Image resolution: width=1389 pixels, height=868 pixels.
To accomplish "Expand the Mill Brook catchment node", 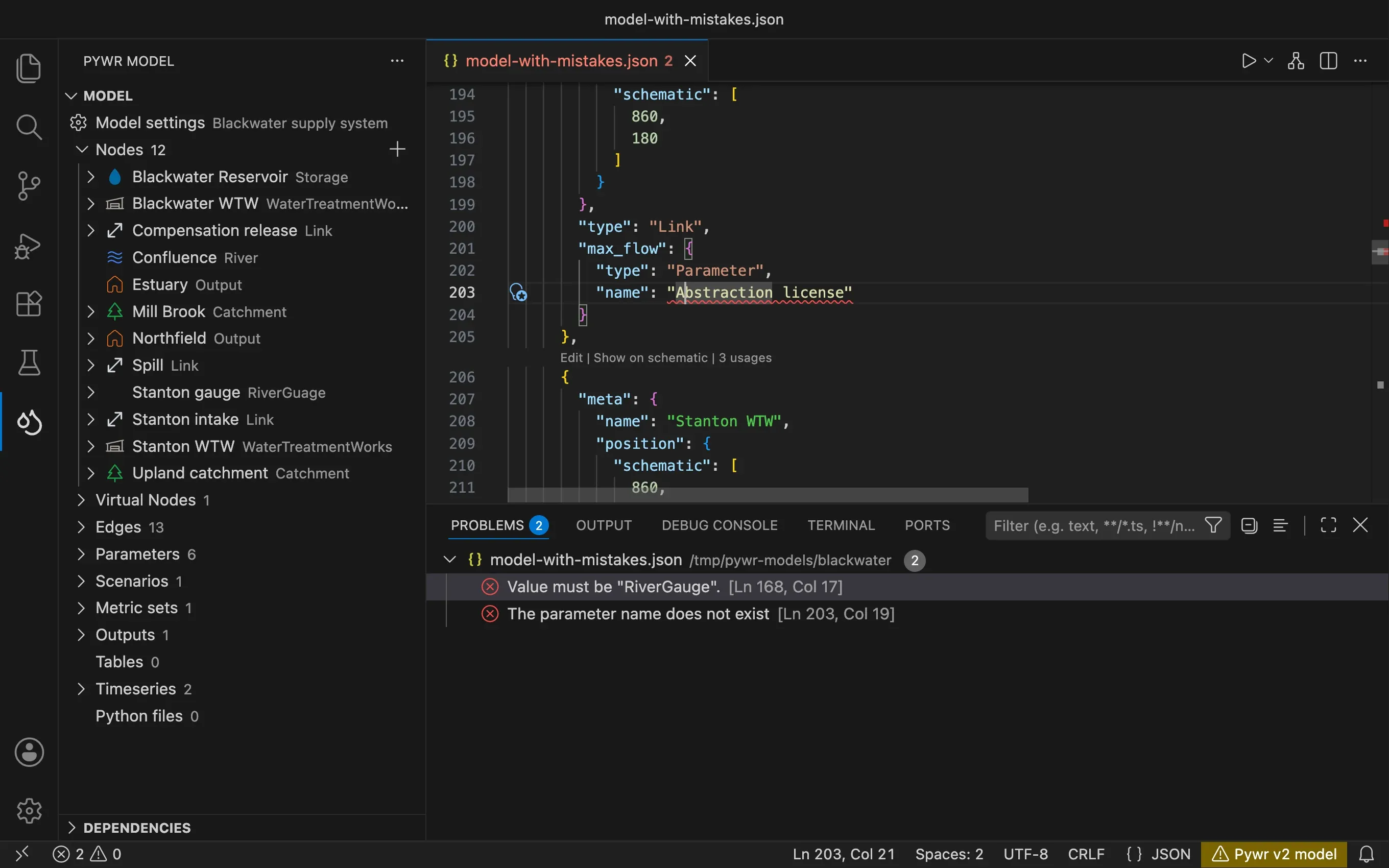I will pyautogui.click(x=91, y=312).
